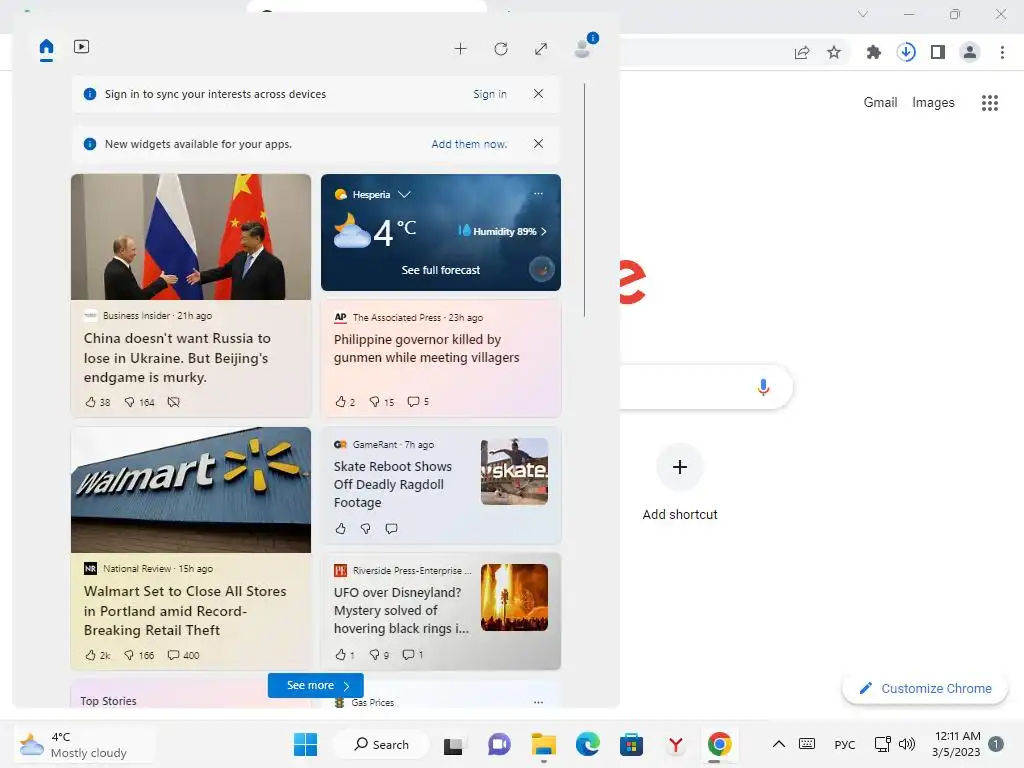Open Microsoft Edge from taskbar
This screenshot has height=768, width=1024.
tap(587, 744)
